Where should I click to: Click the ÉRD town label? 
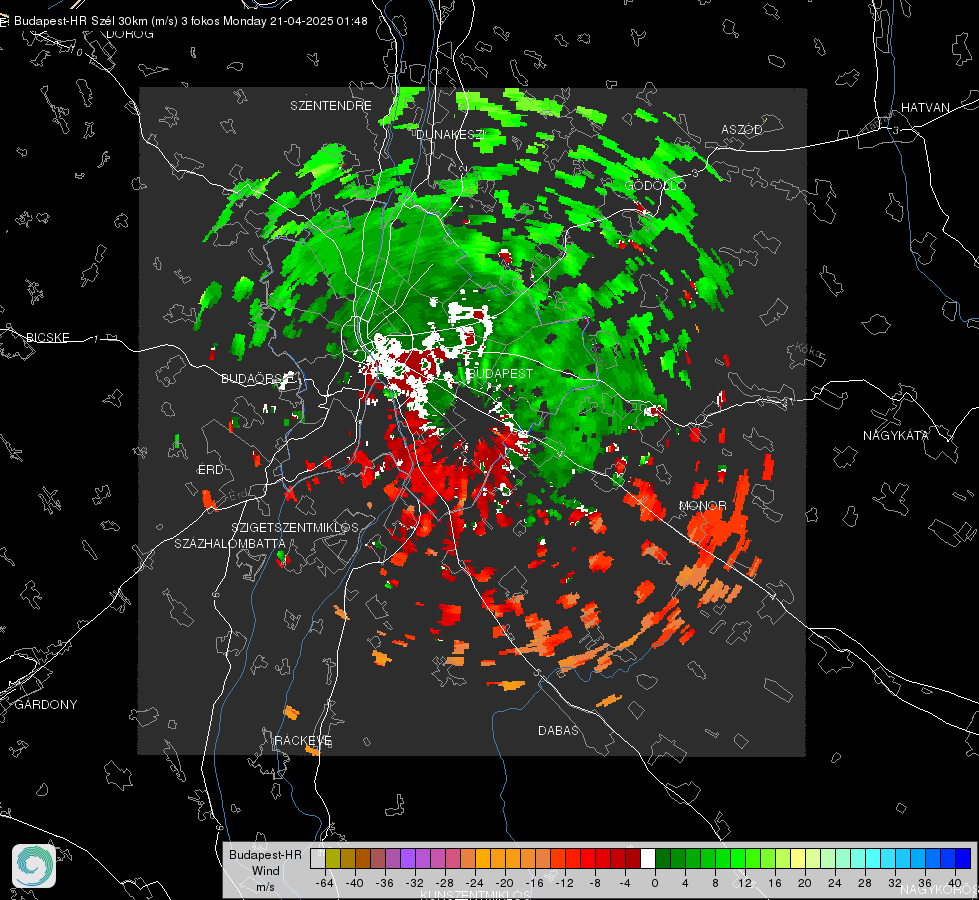pos(210,470)
